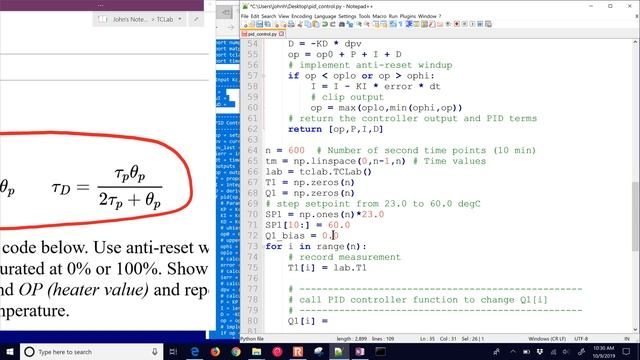This screenshot has width=640, height=360.
Task: Open File Explorer from the taskbar
Action: coord(256,351)
